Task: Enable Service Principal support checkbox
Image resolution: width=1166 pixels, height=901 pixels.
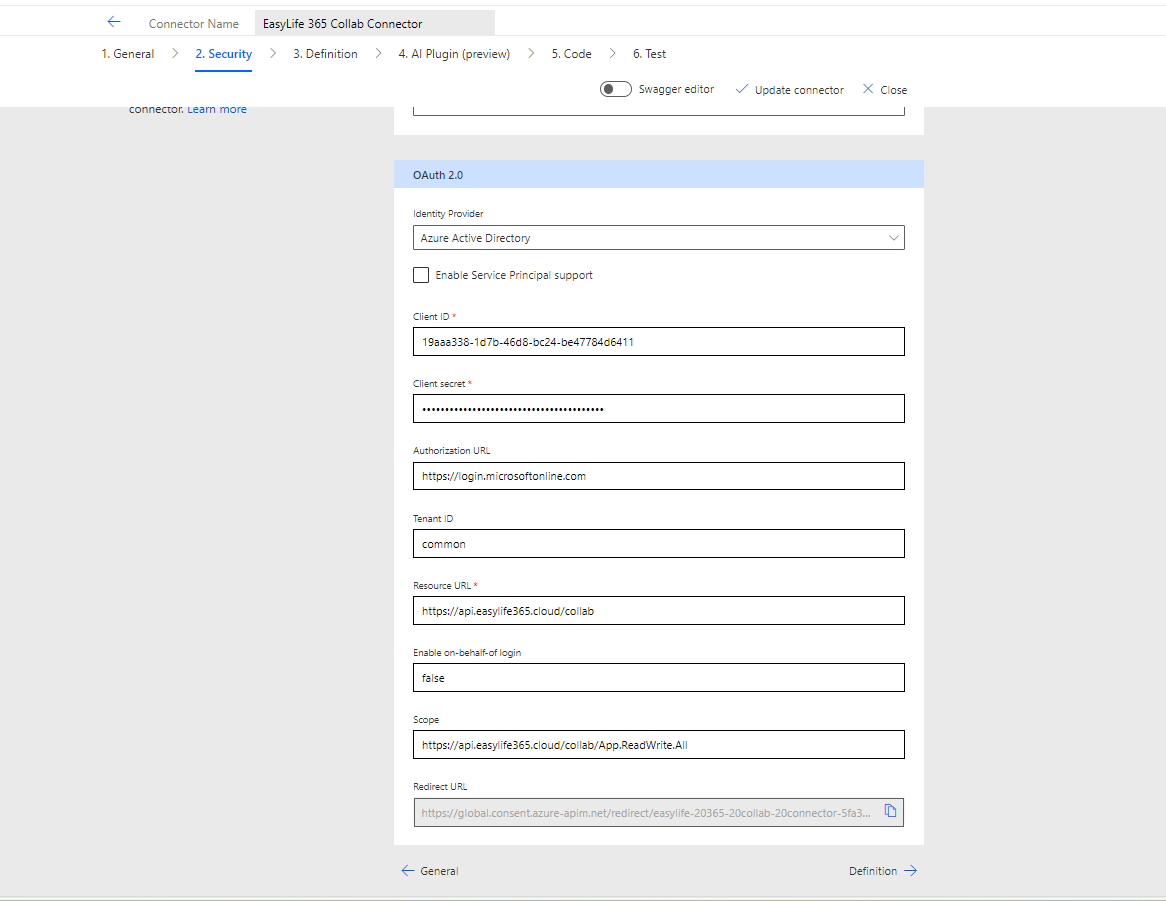Action: point(421,275)
